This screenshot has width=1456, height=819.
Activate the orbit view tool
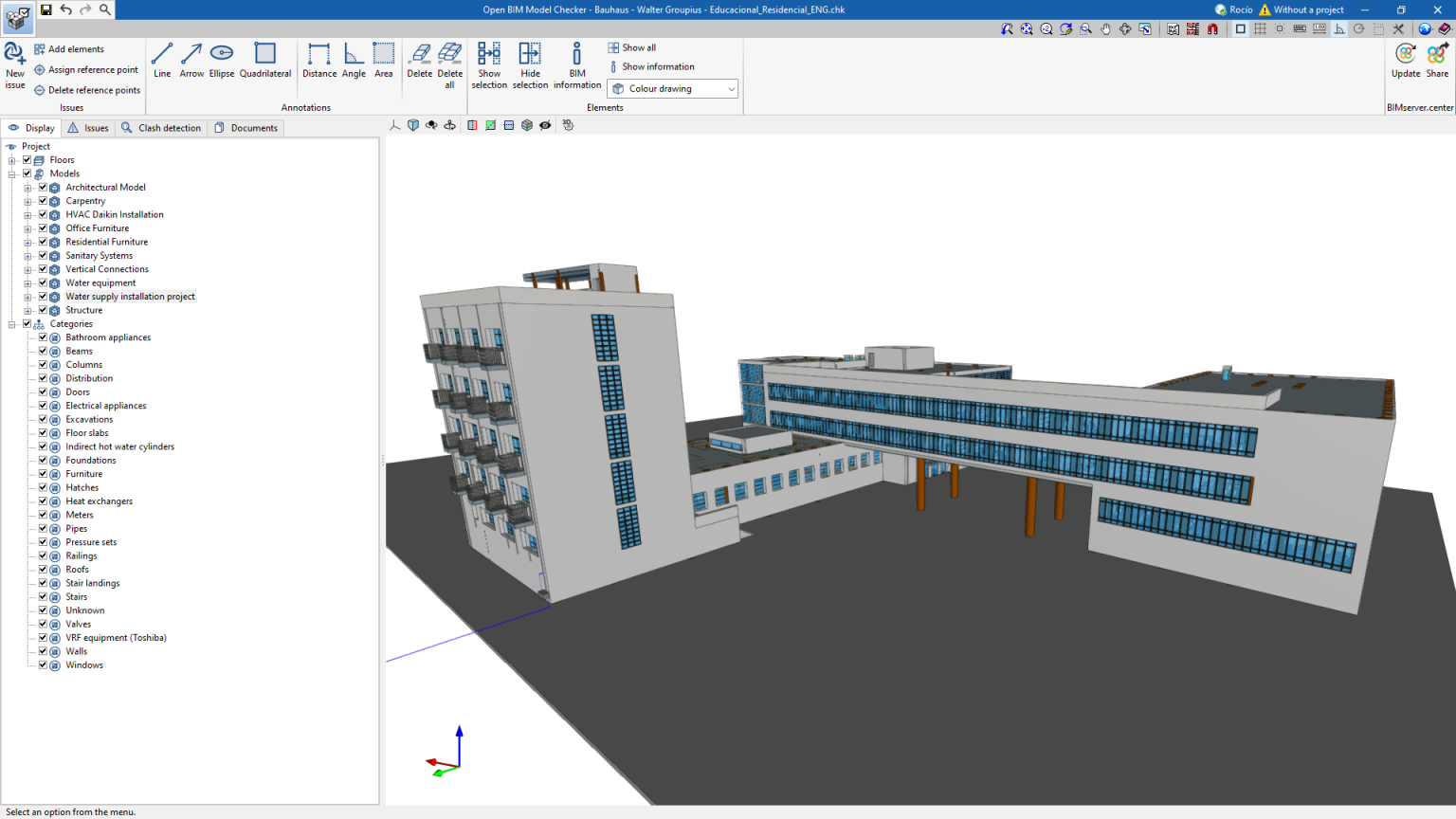pos(431,124)
